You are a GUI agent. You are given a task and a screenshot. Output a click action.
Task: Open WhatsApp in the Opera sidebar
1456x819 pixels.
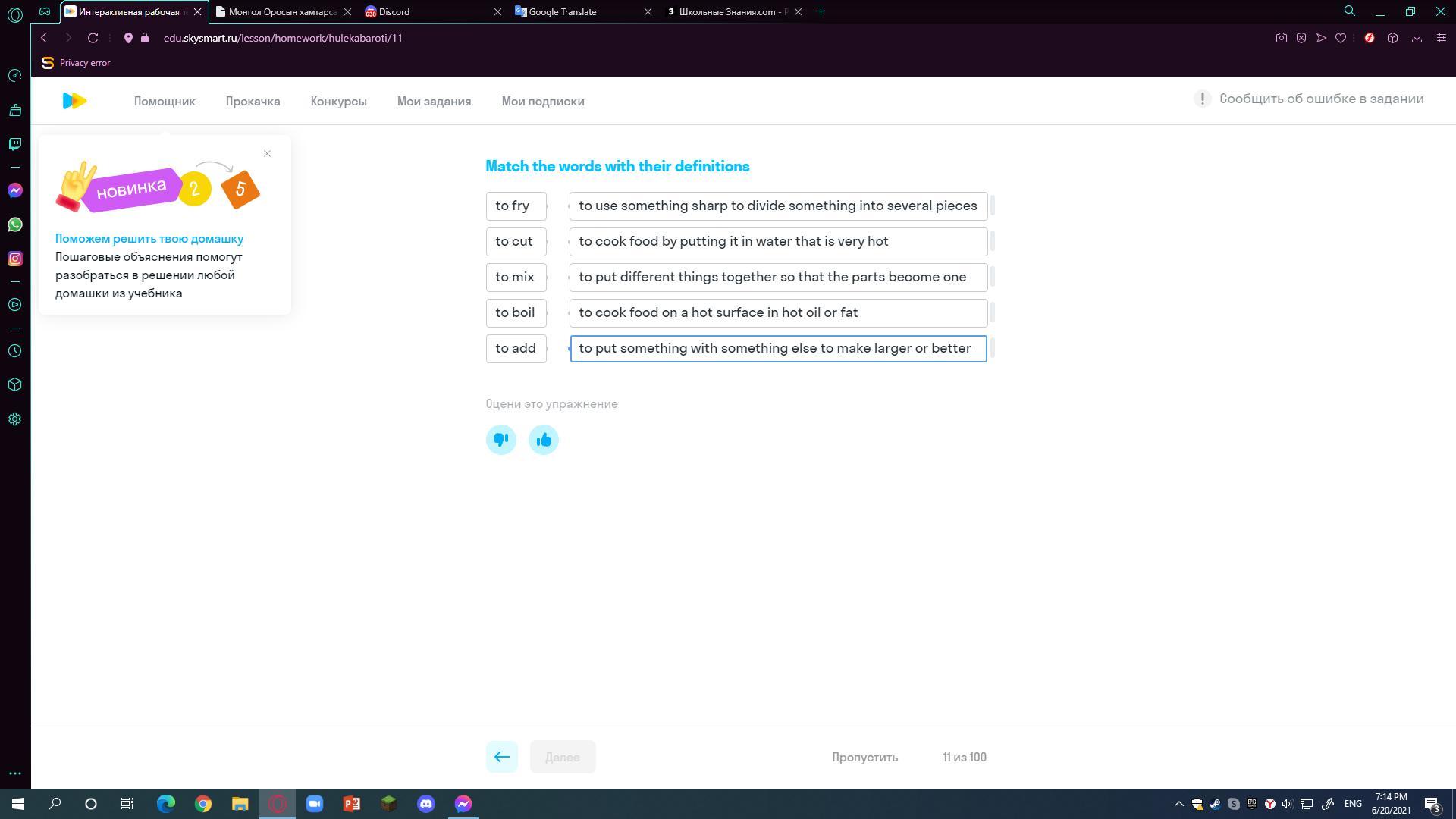14,224
